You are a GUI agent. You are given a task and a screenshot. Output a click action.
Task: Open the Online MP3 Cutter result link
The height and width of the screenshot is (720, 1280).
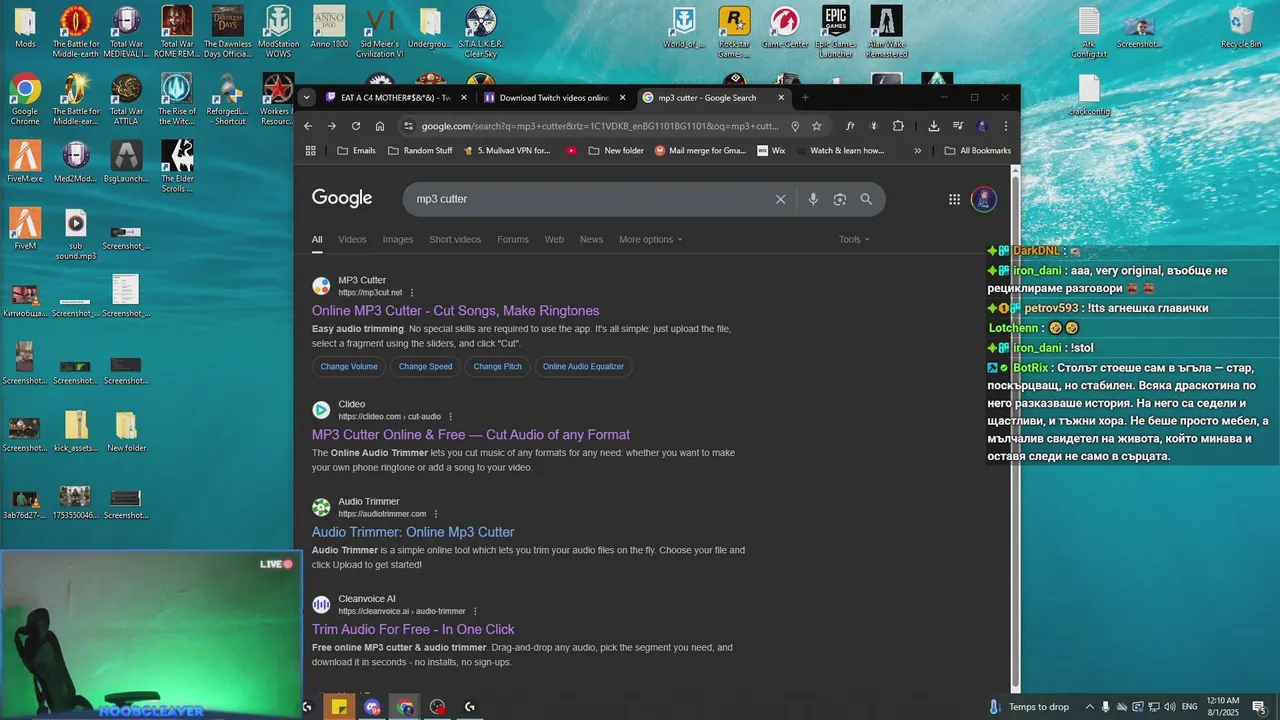(455, 311)
